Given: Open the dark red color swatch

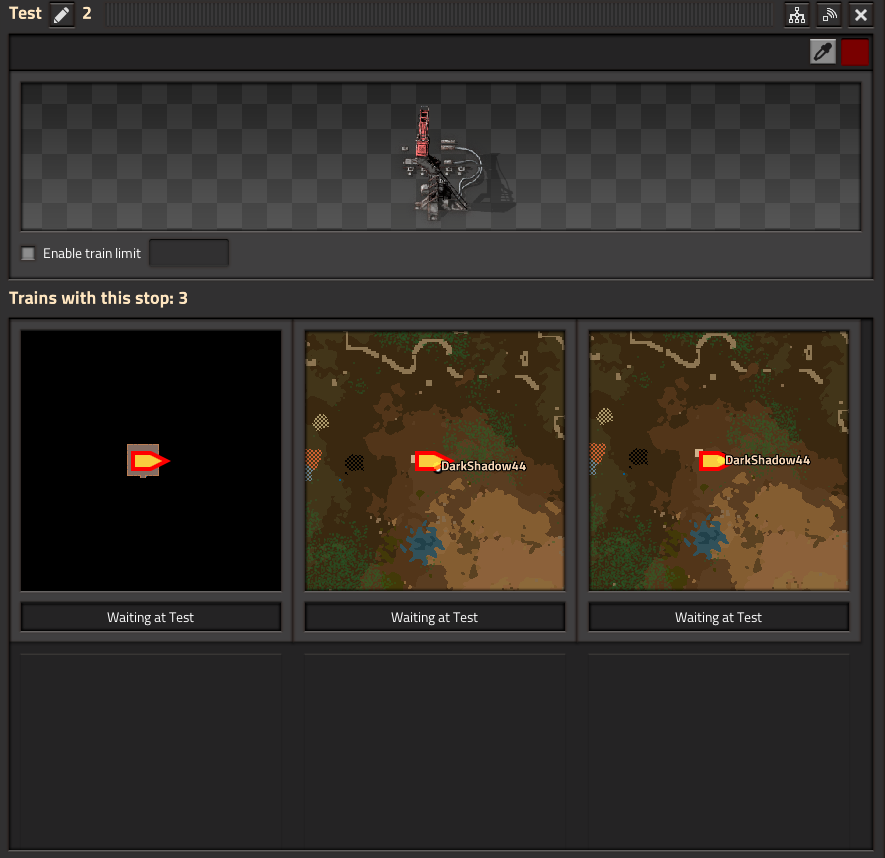Looking at the screenshot, I should point(855,52).
